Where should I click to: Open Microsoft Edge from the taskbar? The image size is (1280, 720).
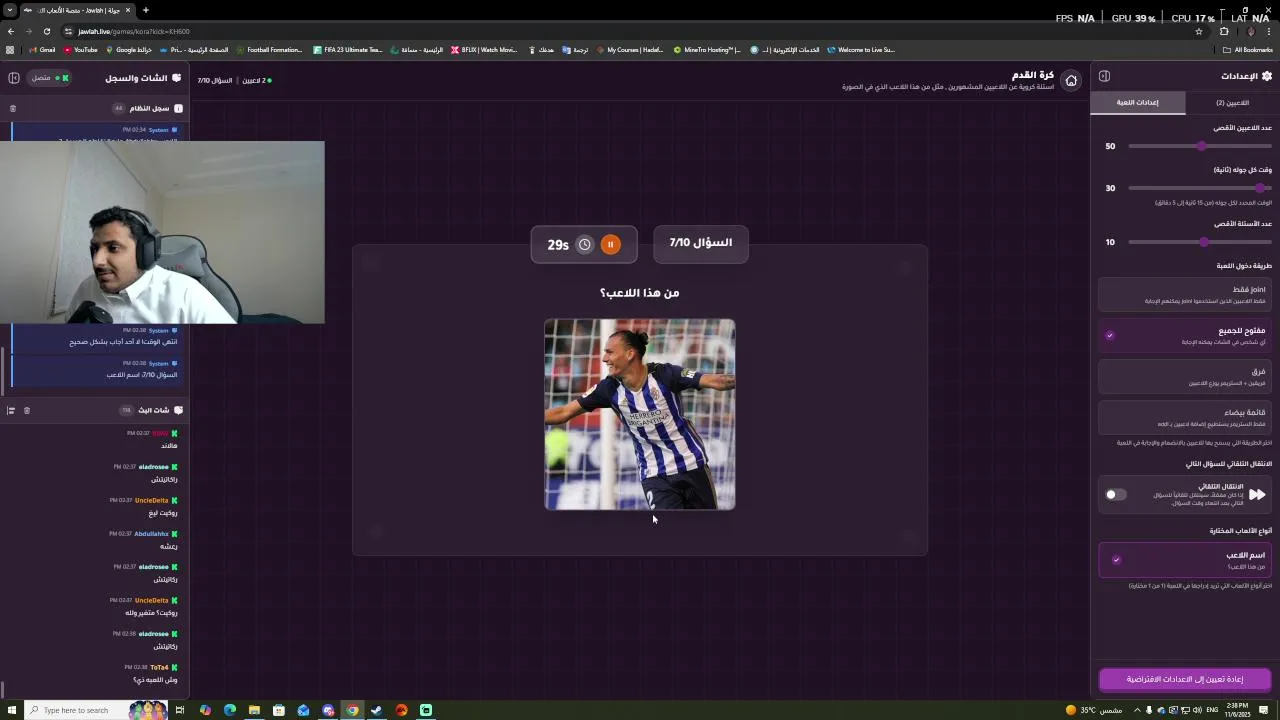[230, 710]
